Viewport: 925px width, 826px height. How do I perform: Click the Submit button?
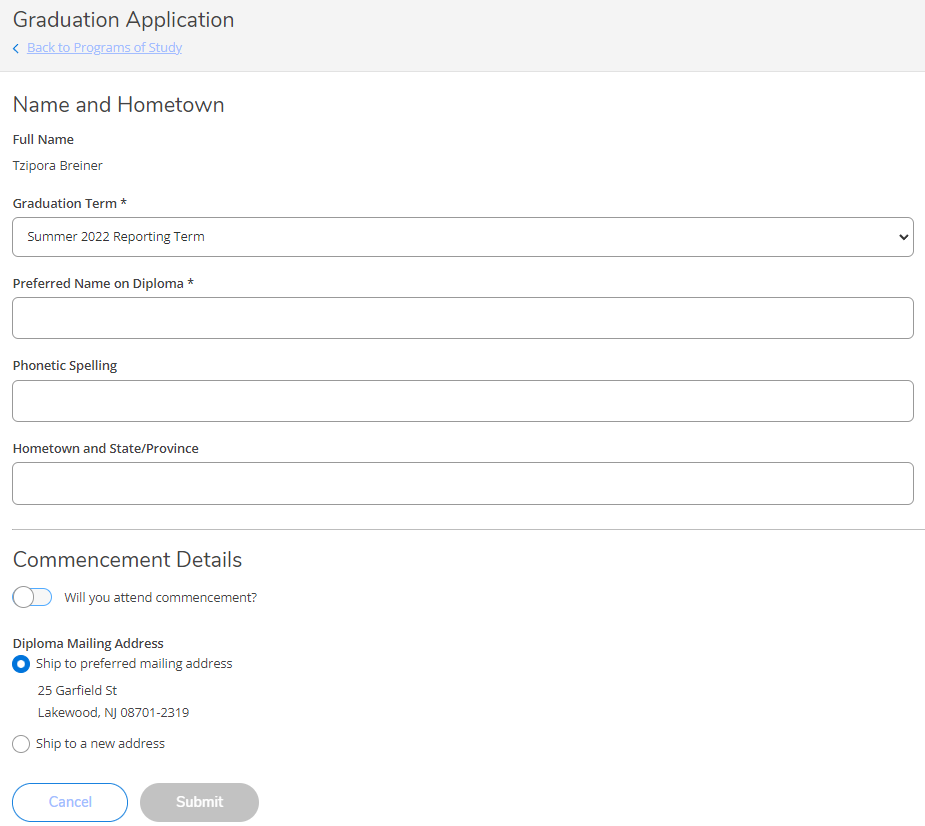click(x=199, y=802)
